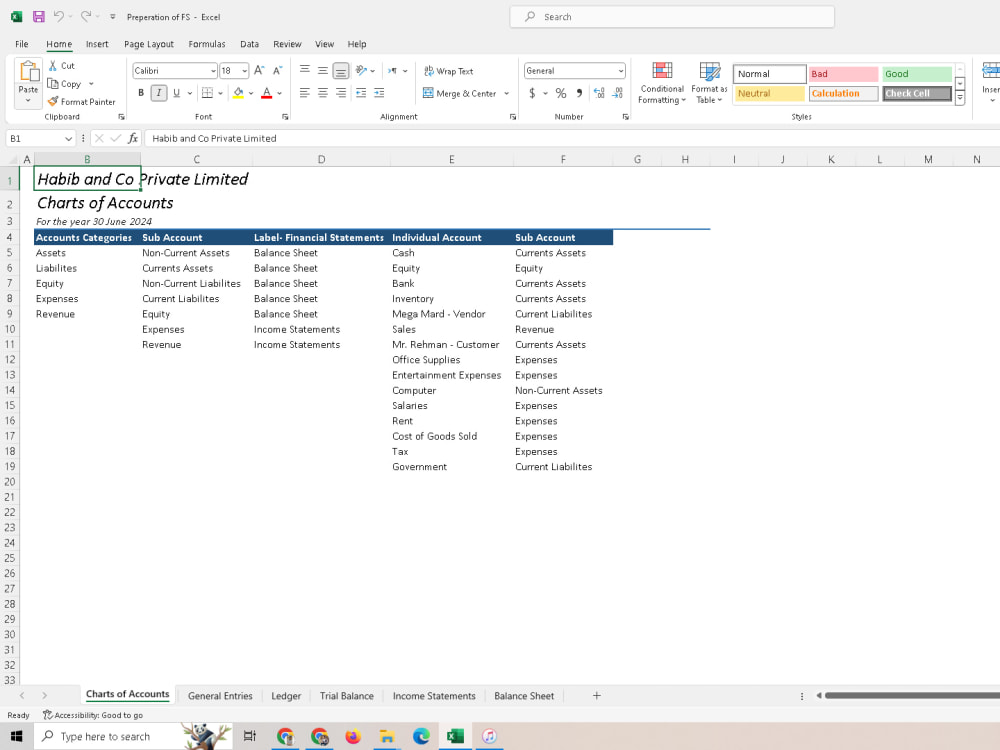The image size is (1000, 750).
Task: Decrease the cell indent
Action: click(361, 93)
